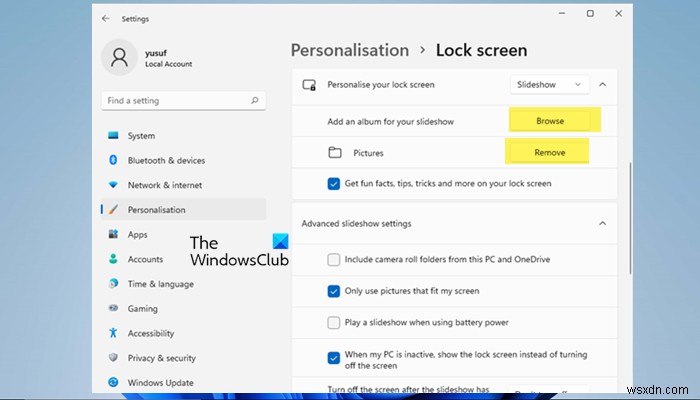Click the Accounts person icon
Image resolution: width=700 pixels, height=400 pixels.
pyautogui.click(x=113, y=259)
